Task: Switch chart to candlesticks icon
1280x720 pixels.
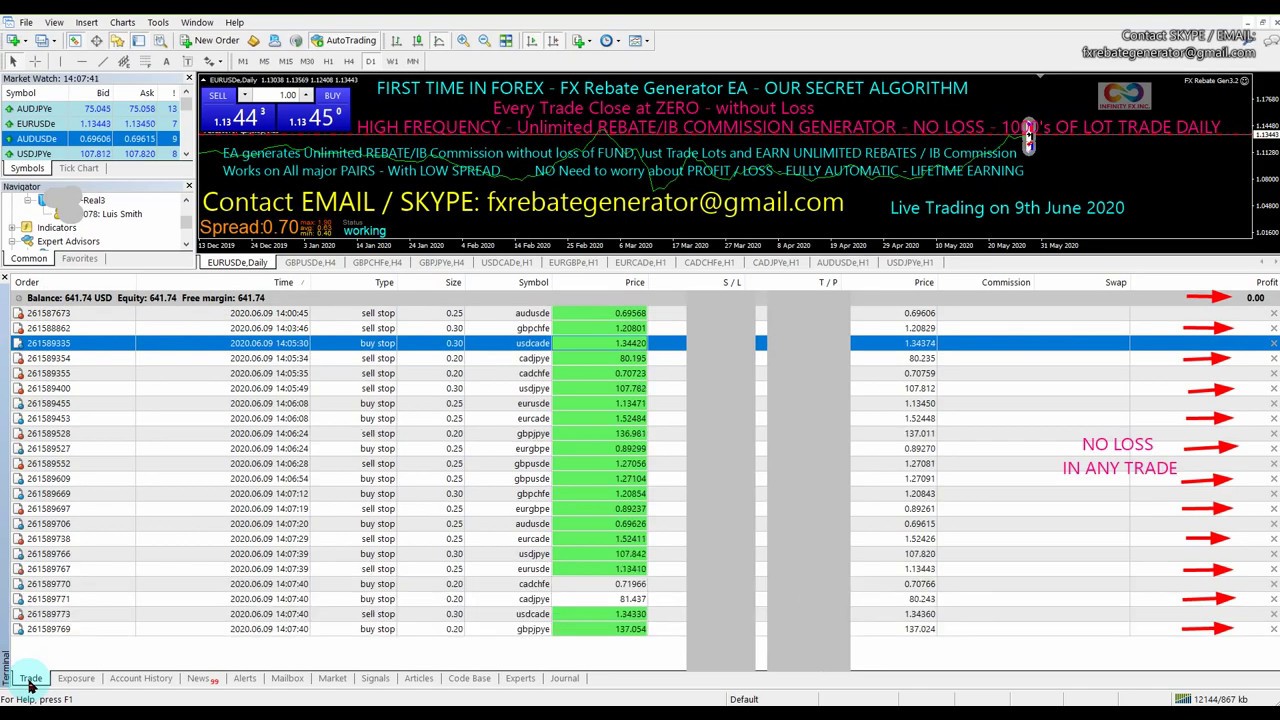Action: point(417,41)
